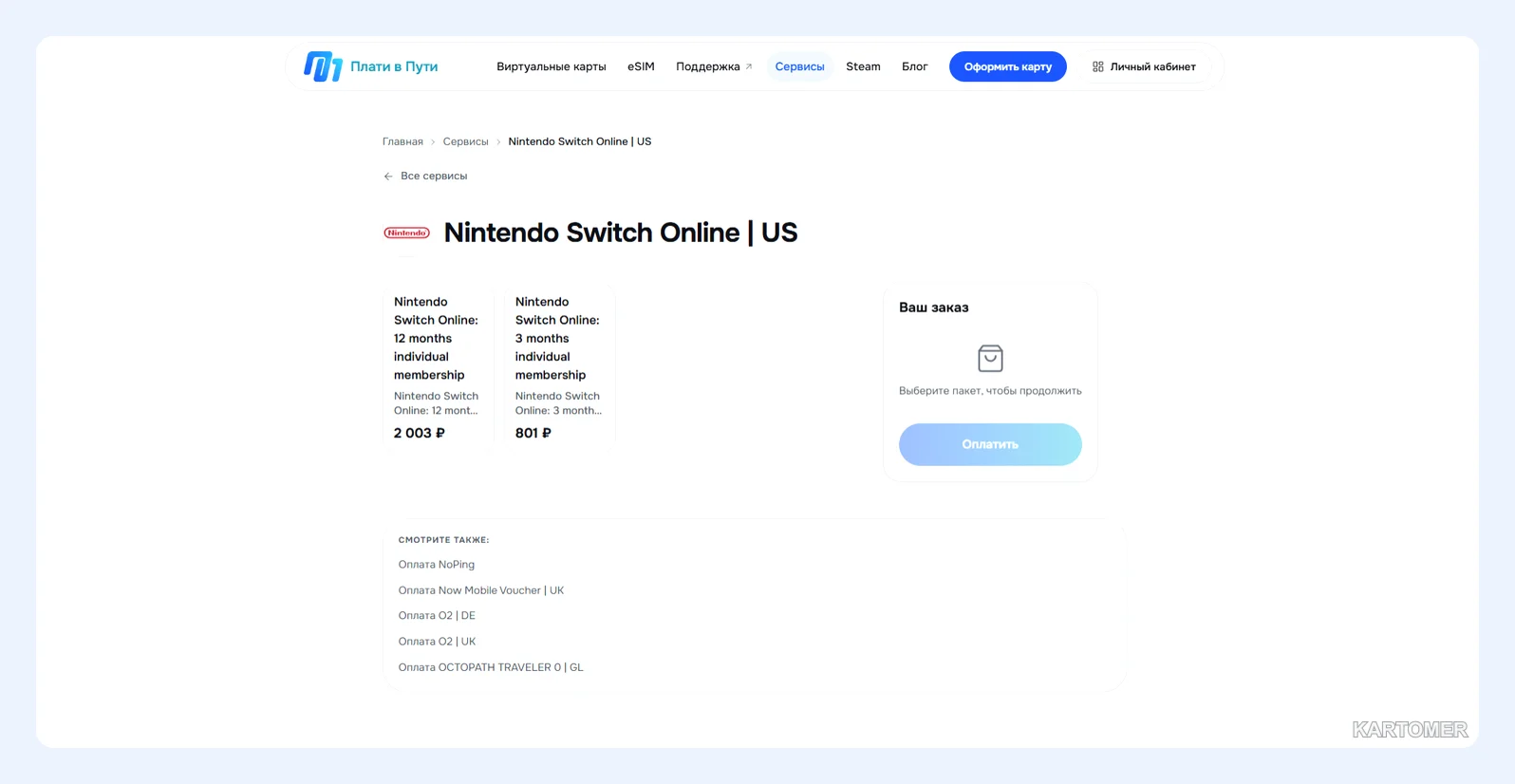This screenshot has width=1515, height=784.
Task: Click the external link arrow by Поддержка
Action: 749,66
